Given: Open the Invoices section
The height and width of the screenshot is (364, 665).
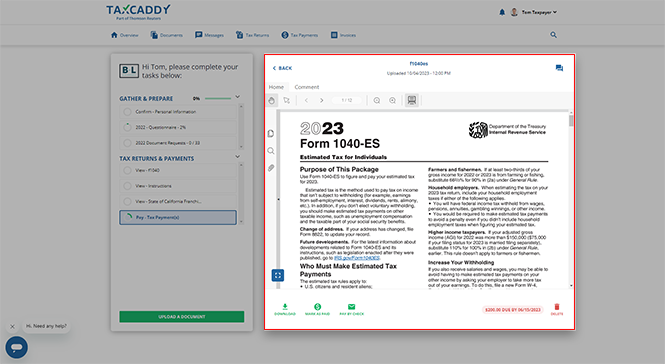Looking at the screenshot, I should click(x=343, y=35).
